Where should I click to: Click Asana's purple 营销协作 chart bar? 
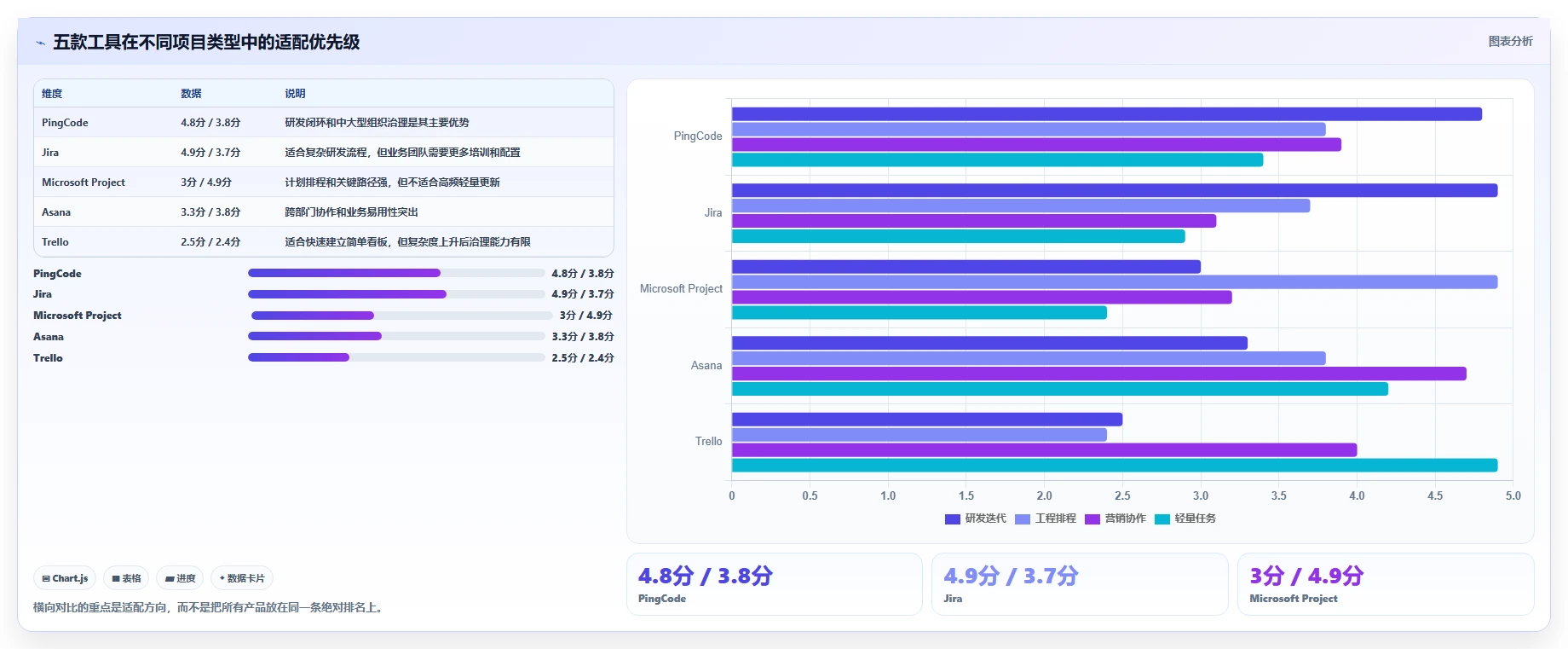(x=1099, y=374)
